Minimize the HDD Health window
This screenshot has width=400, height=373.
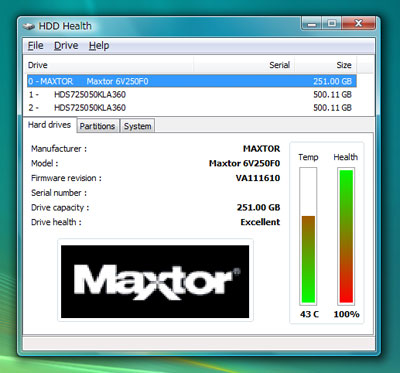pyautogui.click(x=312, y=24)
